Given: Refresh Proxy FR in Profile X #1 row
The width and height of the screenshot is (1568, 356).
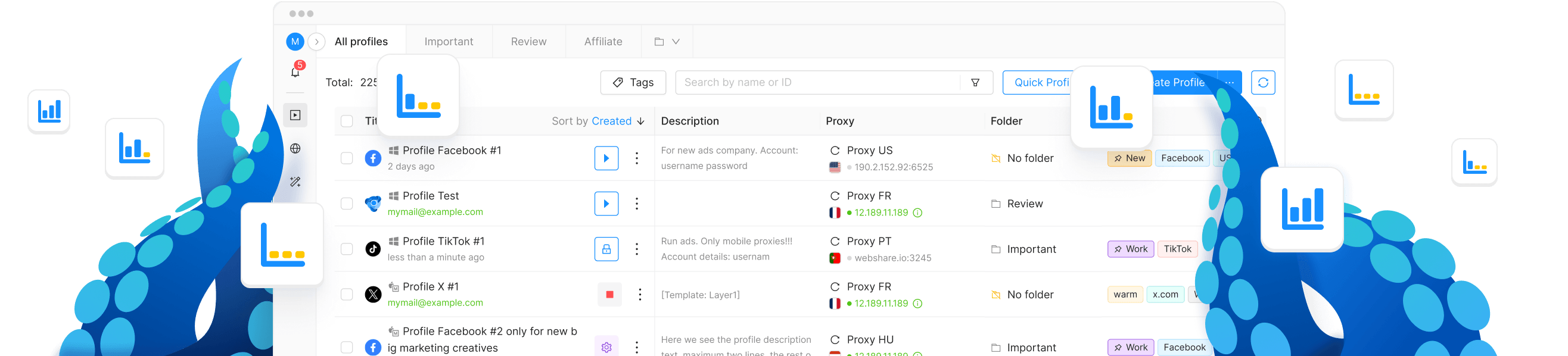Looking at the screenshot, I should [835, 286].
